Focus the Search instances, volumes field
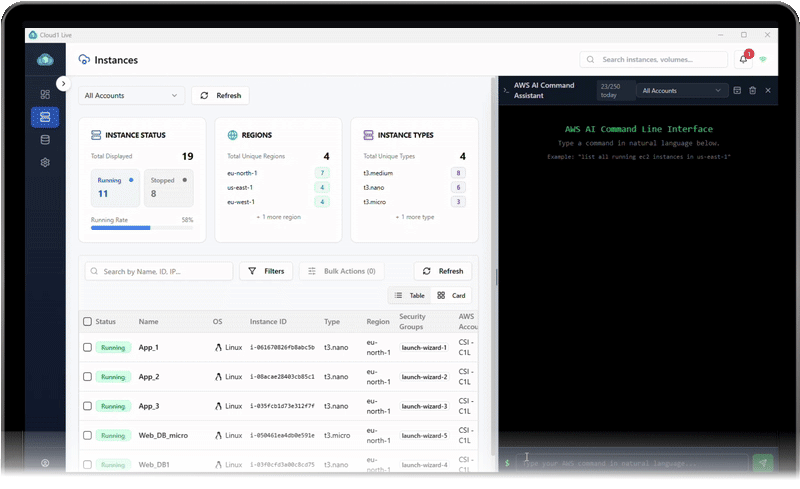The image size is (800, 489). pos(654,60)
